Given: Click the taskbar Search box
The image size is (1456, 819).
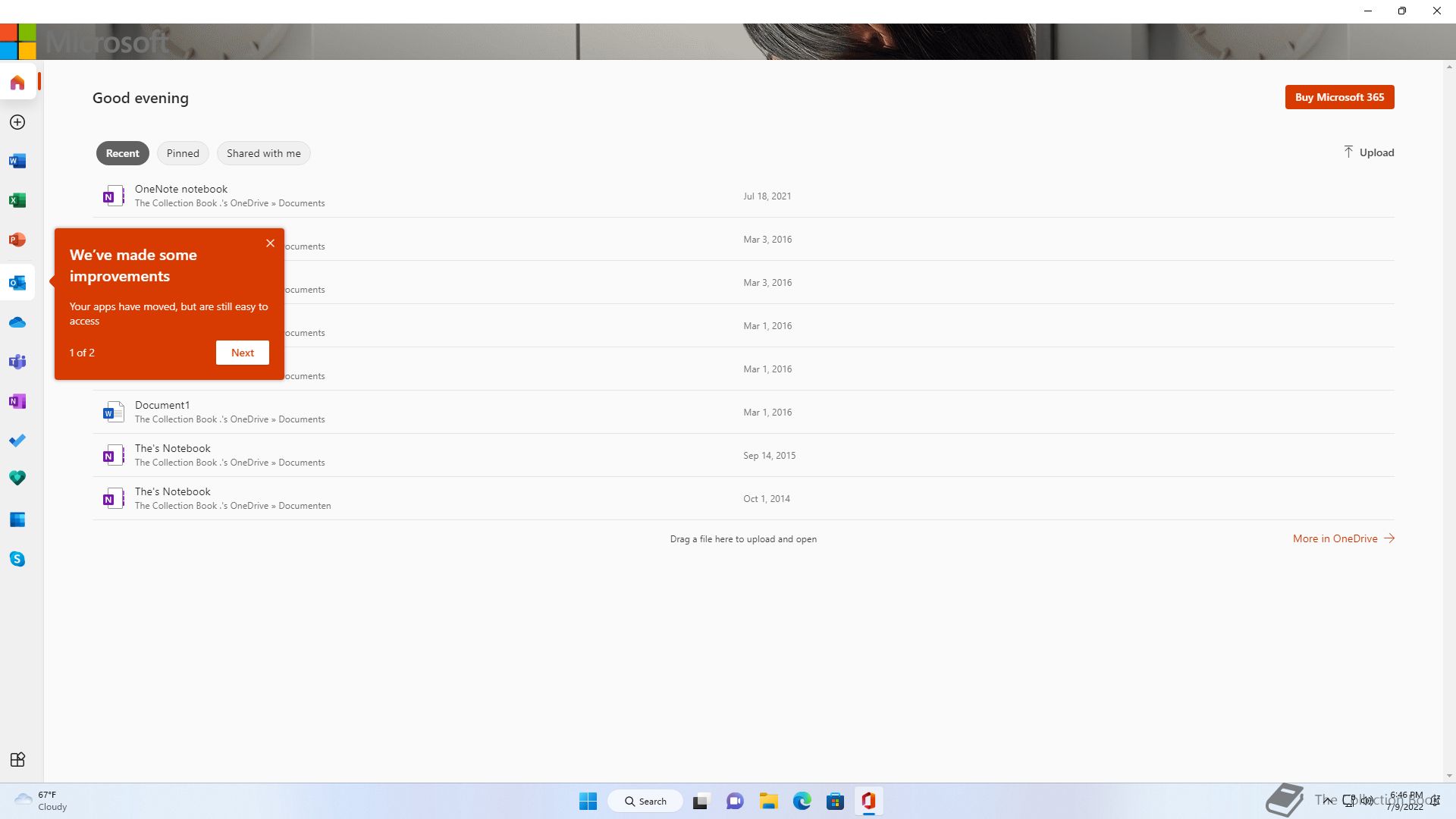Looking at the screenshot, I should point(645,801).
